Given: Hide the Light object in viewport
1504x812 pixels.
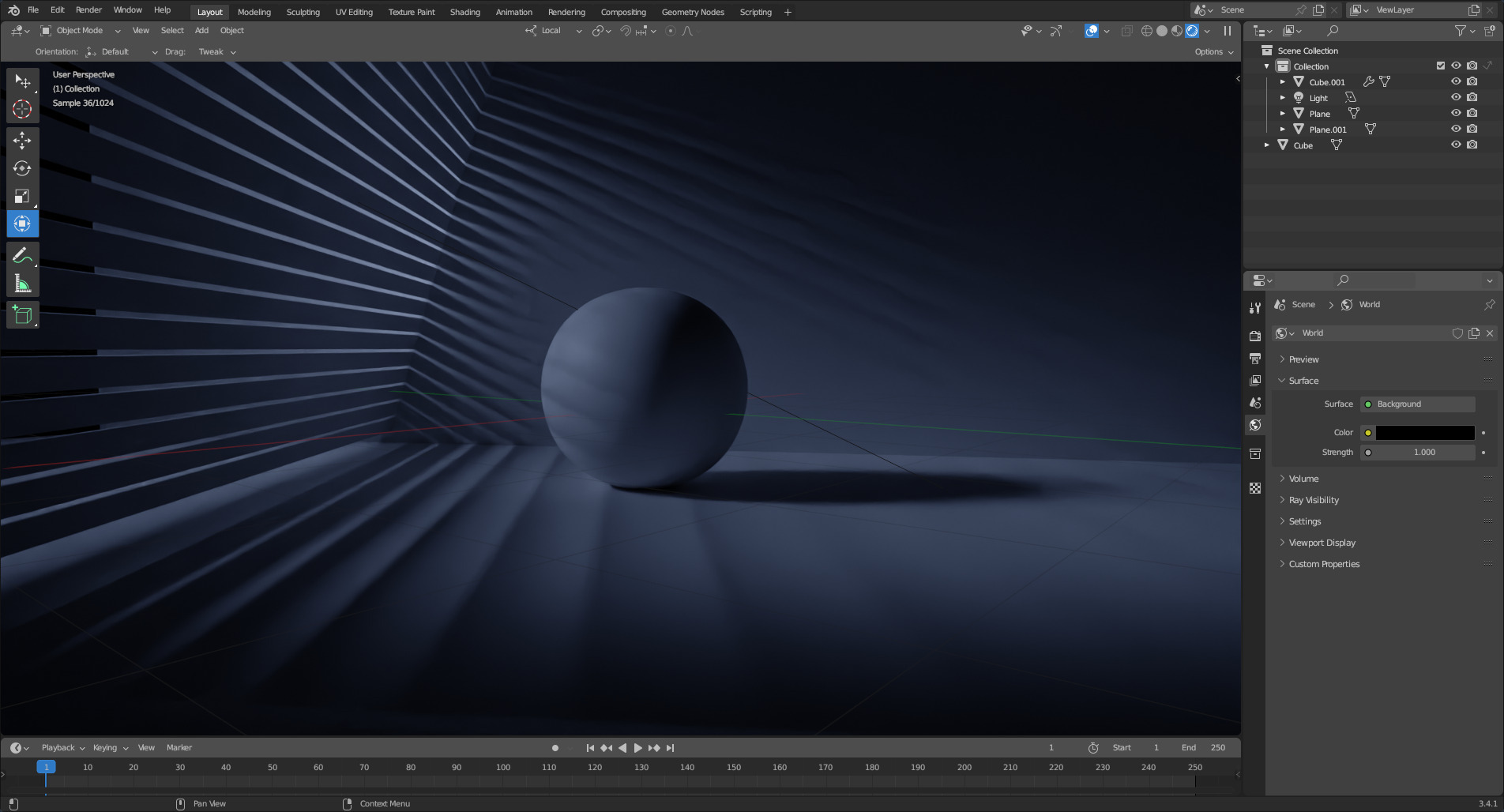Looking at the screenshot, I should click(x=1456, y=97).
